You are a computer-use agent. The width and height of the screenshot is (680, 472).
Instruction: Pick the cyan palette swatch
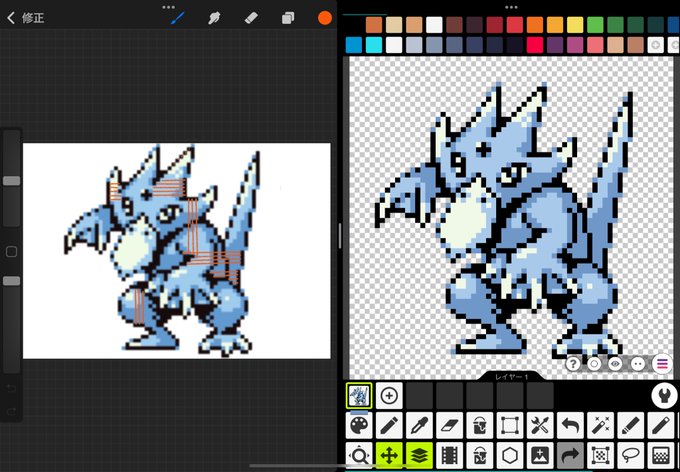374,45
